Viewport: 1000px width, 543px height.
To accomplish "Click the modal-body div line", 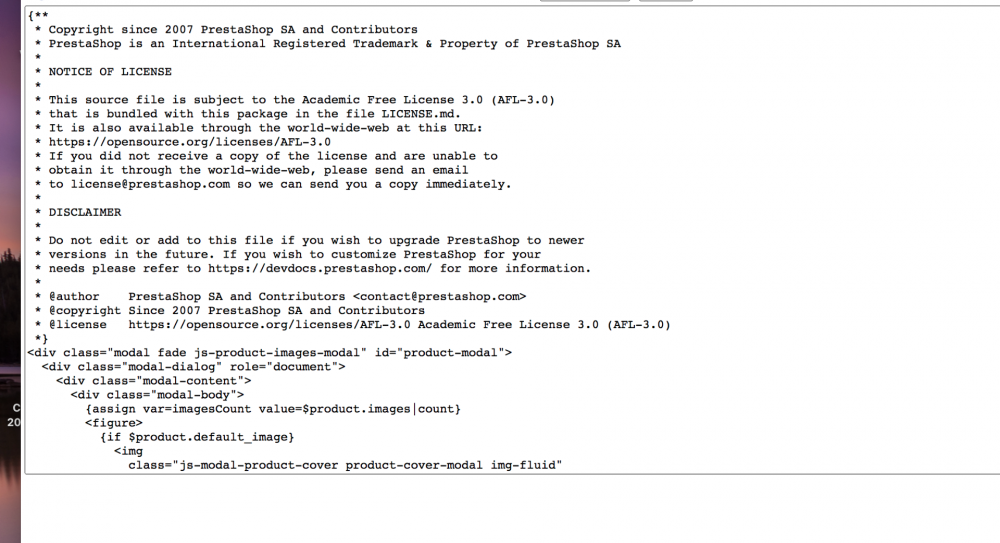I will point(157,395).
